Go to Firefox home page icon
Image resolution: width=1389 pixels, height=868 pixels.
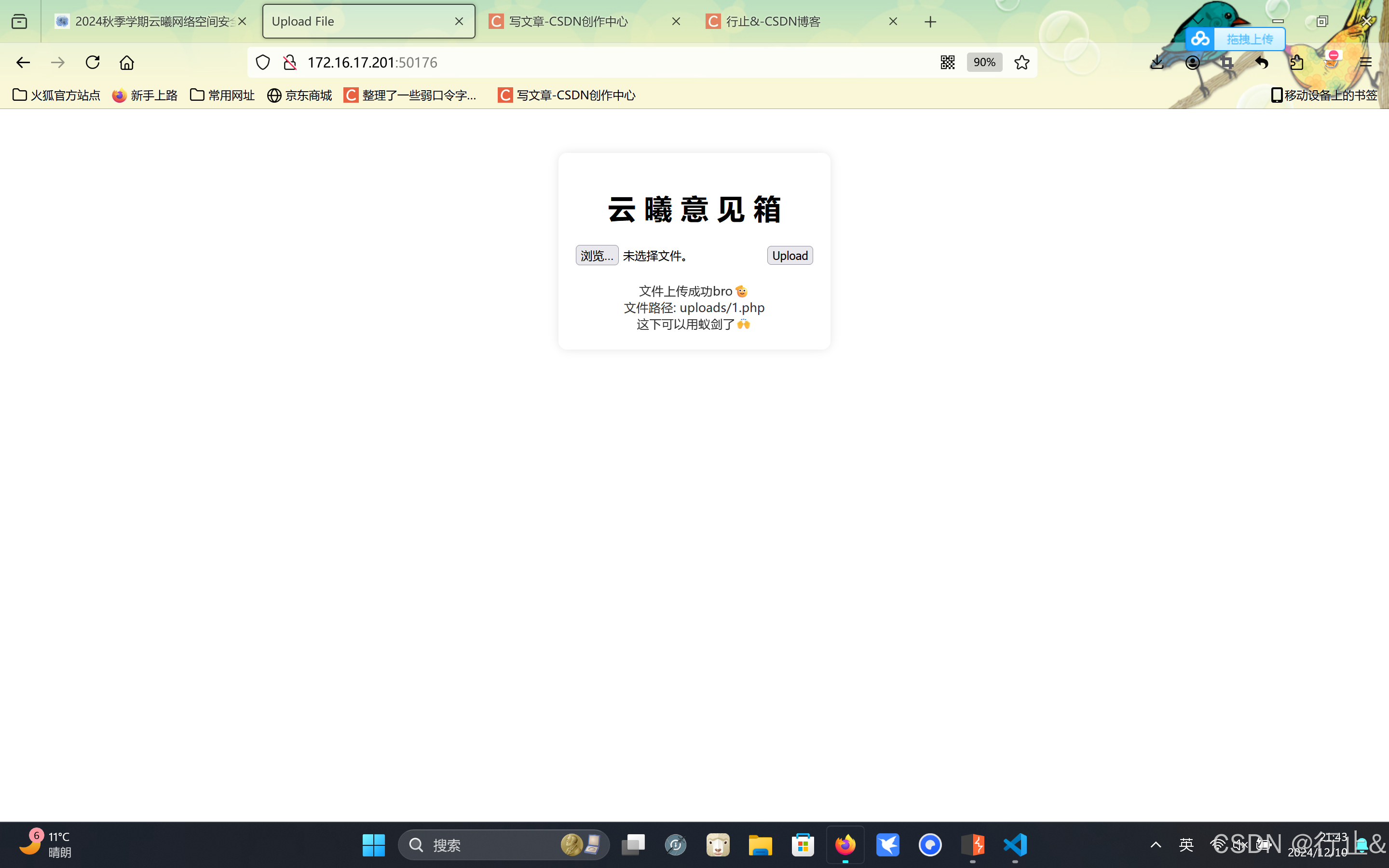pyautogui.click(x=127, y=63)
